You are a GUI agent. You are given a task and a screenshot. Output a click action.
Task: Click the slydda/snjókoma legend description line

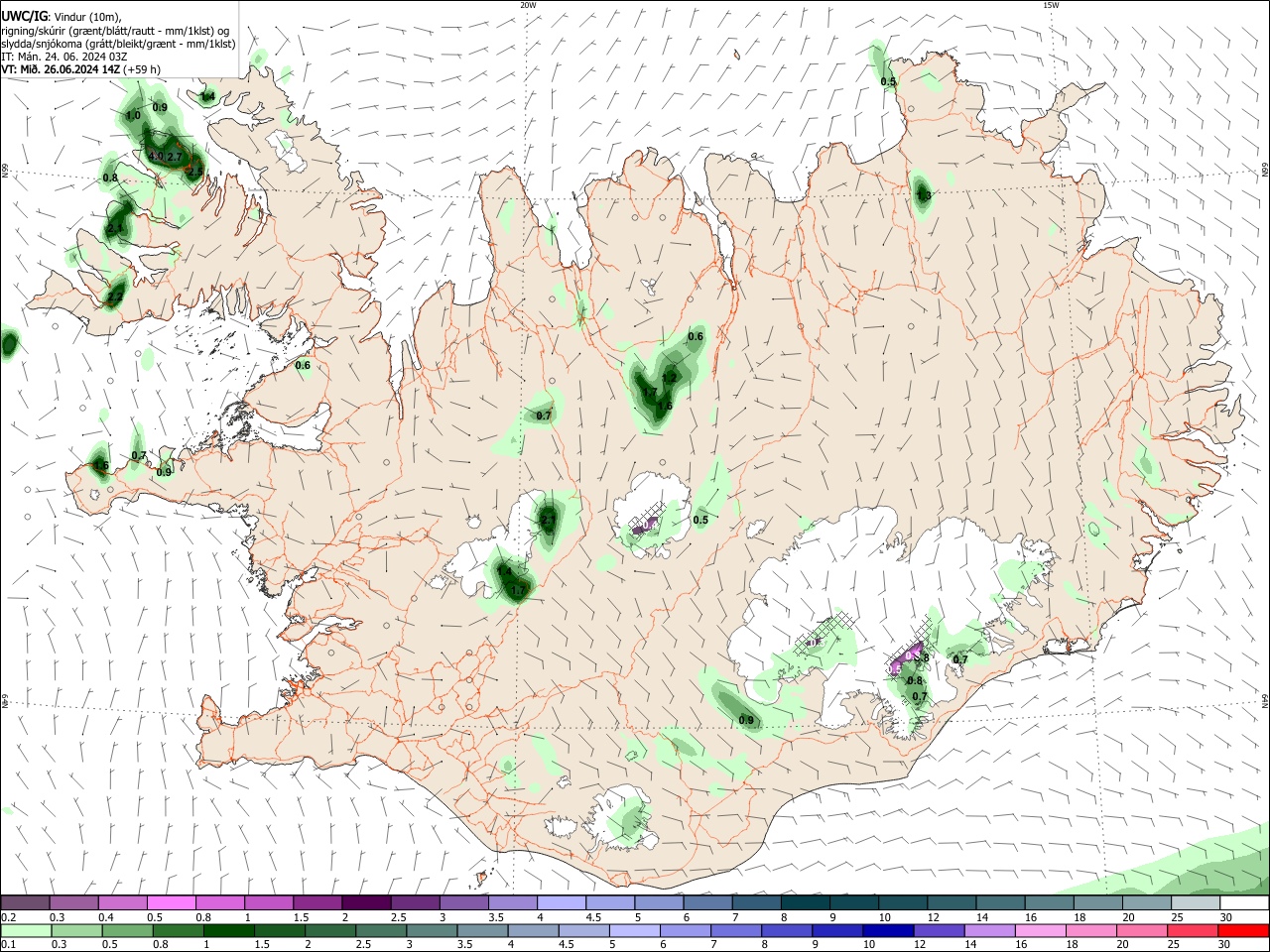point(118,44)
